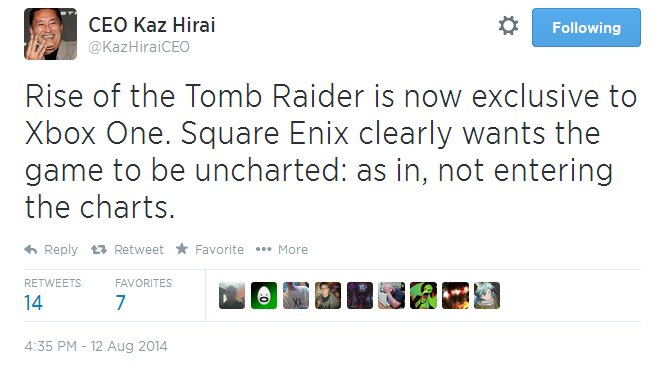This screenshot has width=666, height=392.
Task: Click the Favorite star icon
Action: coord(182,249)
